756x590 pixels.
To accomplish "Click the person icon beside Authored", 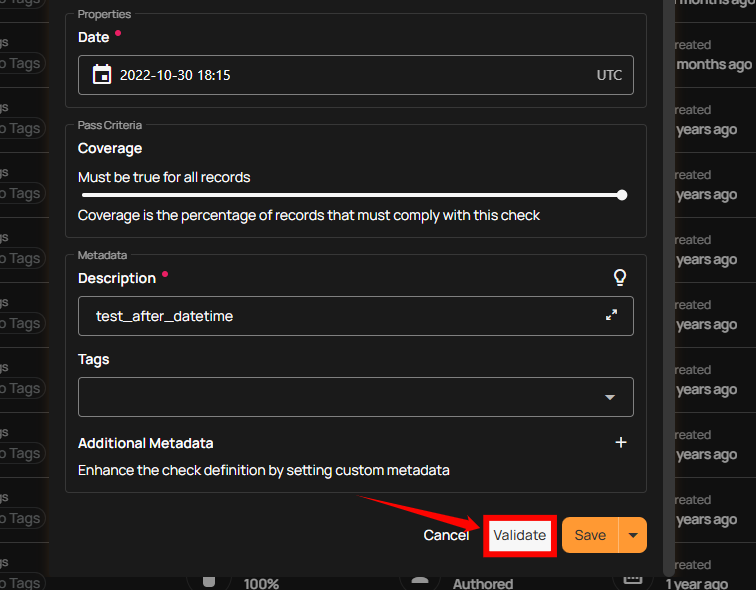I will pyautogui.click(x=420, y=582).
